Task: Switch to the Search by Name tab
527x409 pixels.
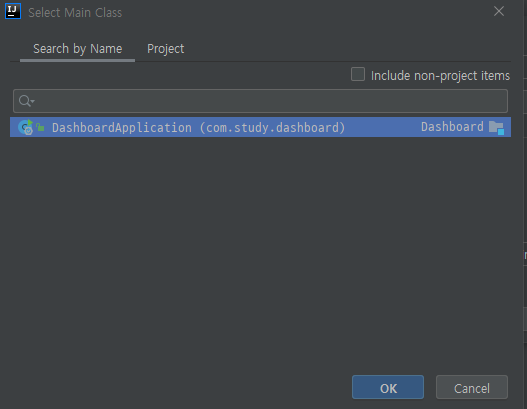Action: (x=78, y=49)
